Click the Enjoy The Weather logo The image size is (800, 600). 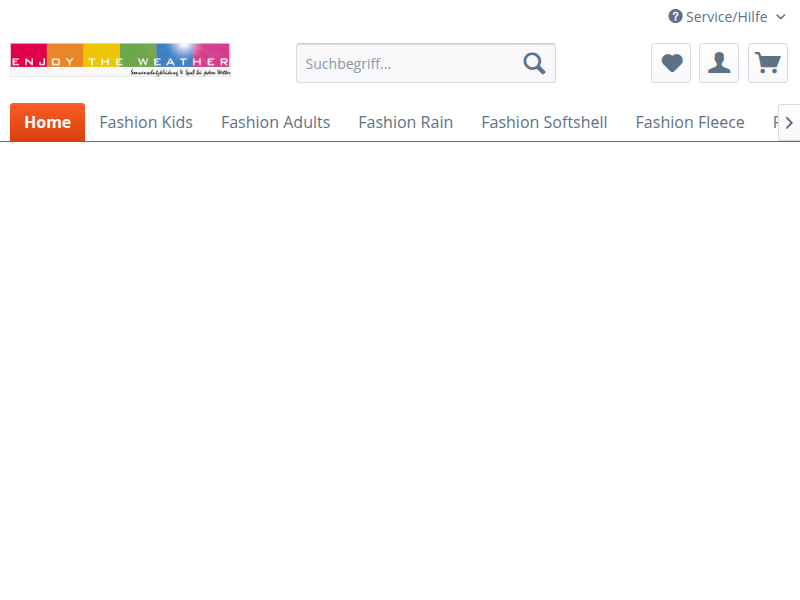pos(120,59)
